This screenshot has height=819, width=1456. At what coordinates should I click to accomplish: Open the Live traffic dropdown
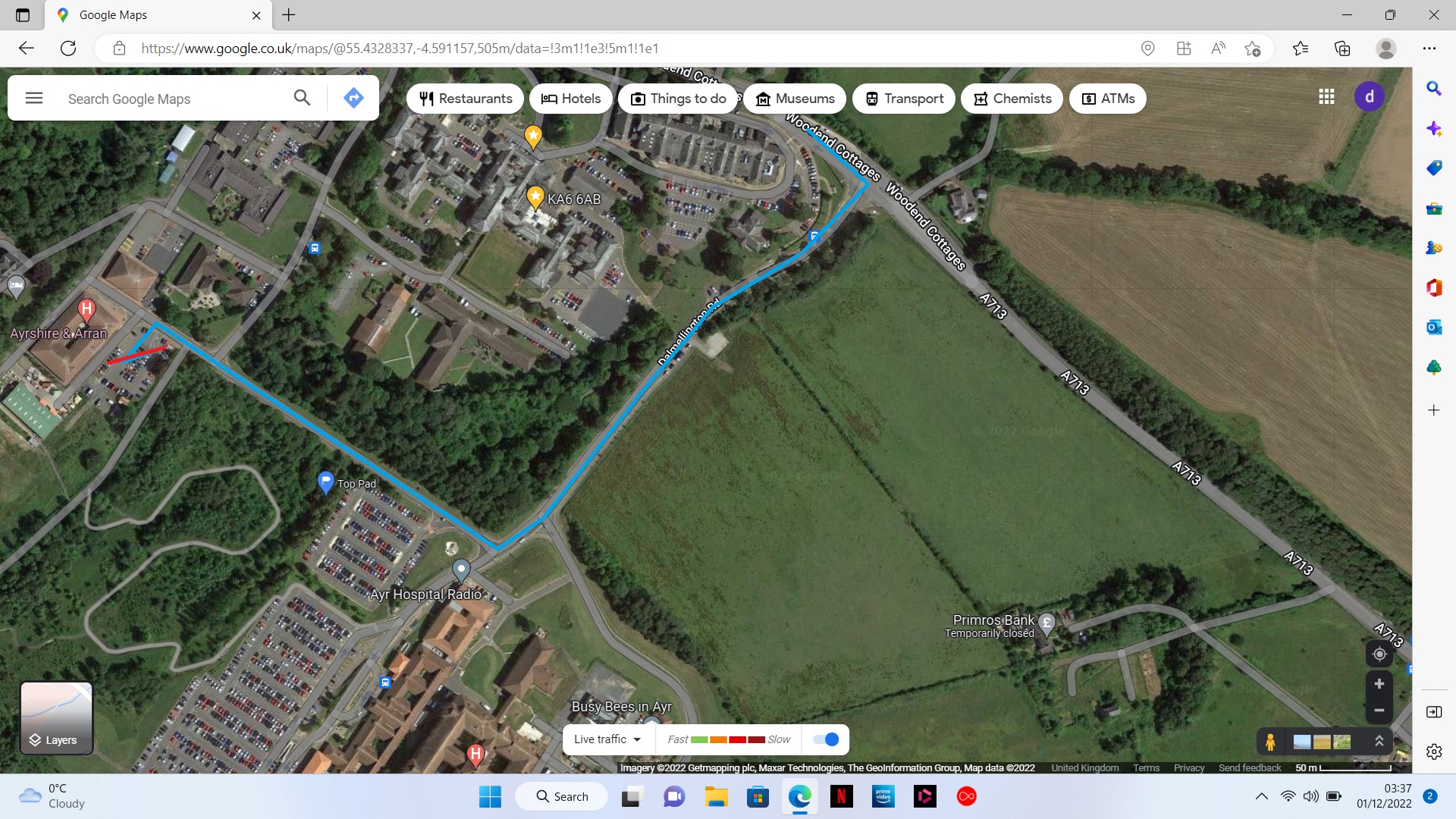click(607, 739)
